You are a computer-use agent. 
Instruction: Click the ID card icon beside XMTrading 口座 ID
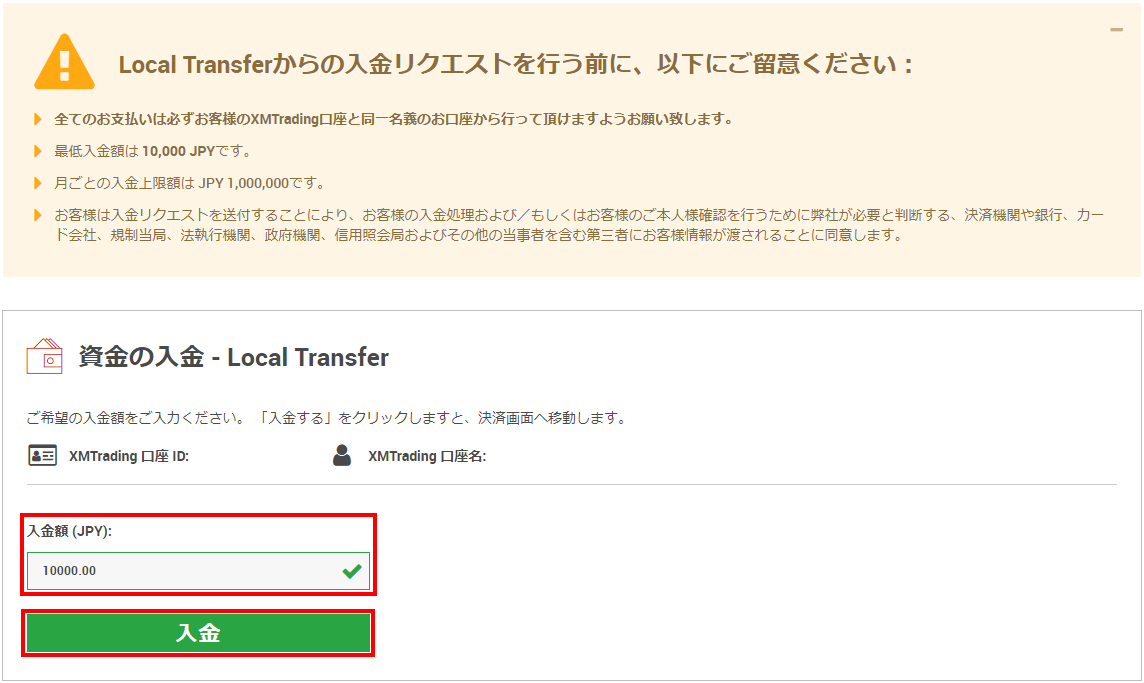point(42,455)
